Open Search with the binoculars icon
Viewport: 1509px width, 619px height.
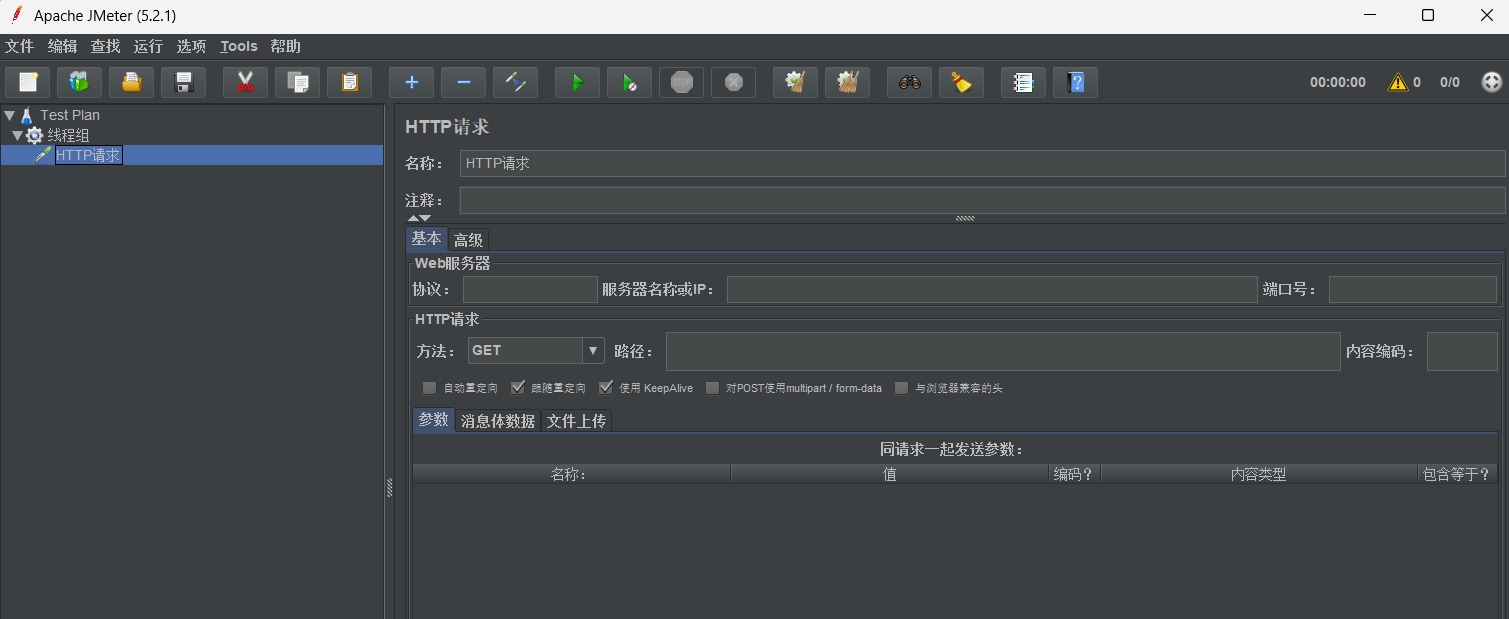tap(910, 82)
